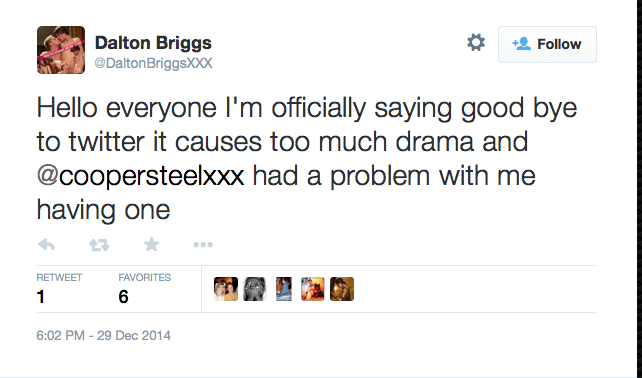Click black-and-white avatar with hands covering face
The width and height of the screenshot is (642, 378).
click(255, 289)
